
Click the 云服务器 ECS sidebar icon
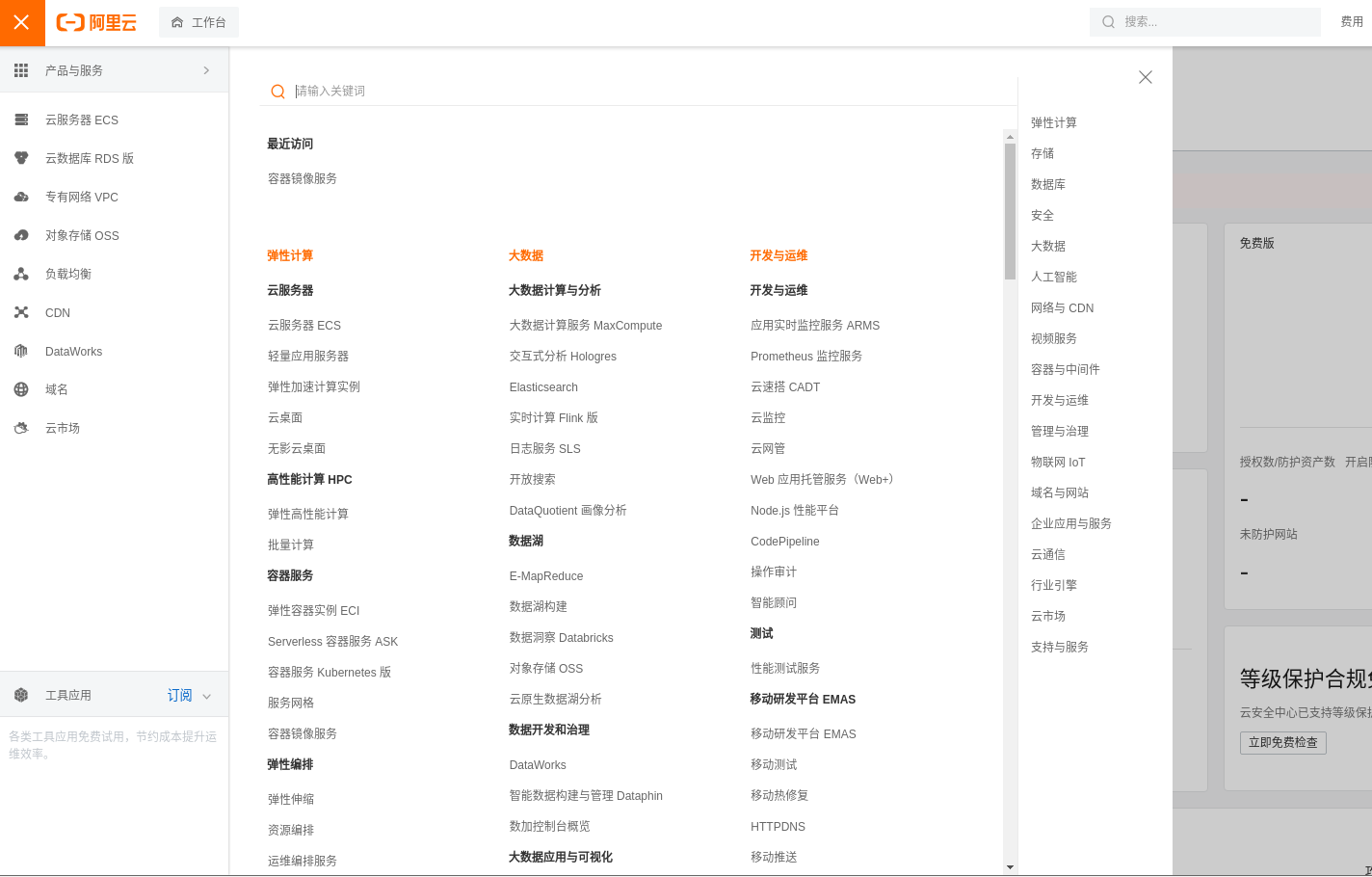click(21, 120)
